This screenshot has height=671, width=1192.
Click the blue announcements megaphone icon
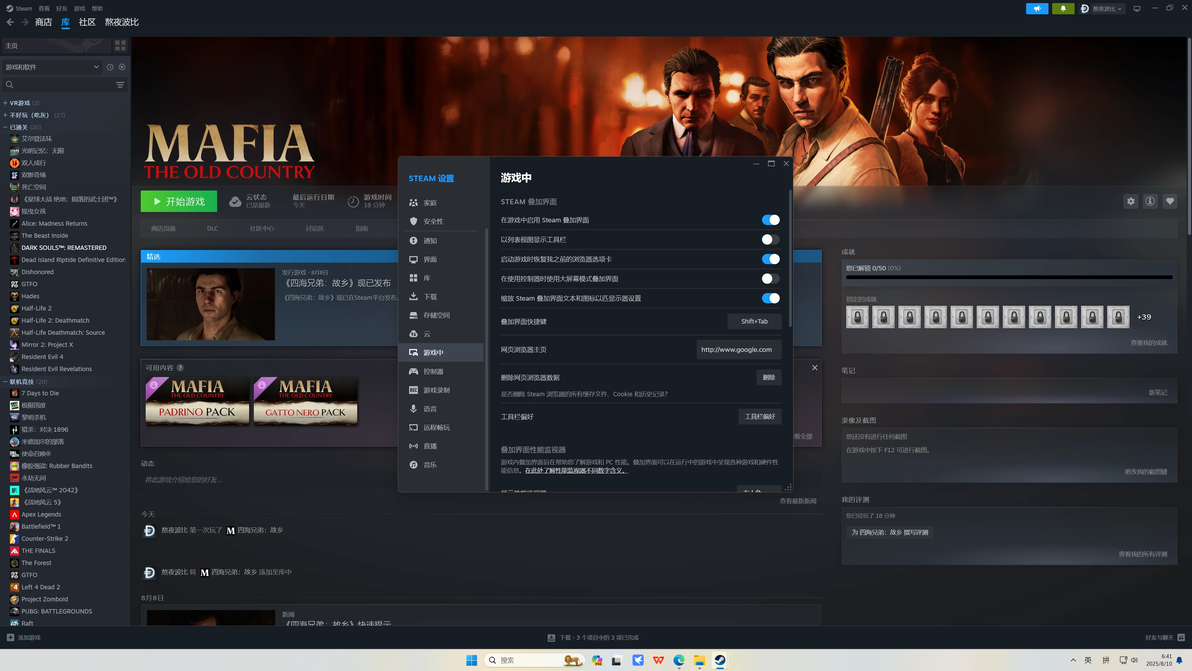point(1037,8)
